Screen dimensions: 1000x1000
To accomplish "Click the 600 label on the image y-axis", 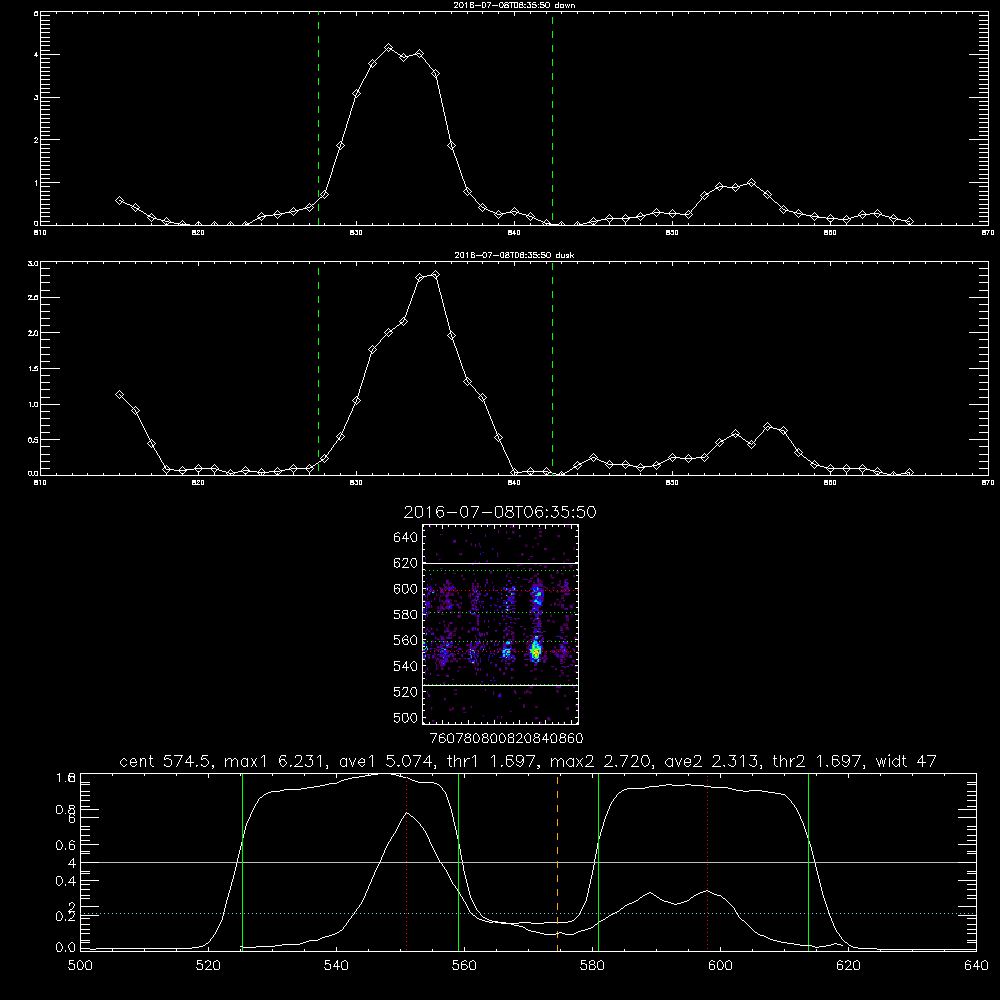I will coord(406,589).
